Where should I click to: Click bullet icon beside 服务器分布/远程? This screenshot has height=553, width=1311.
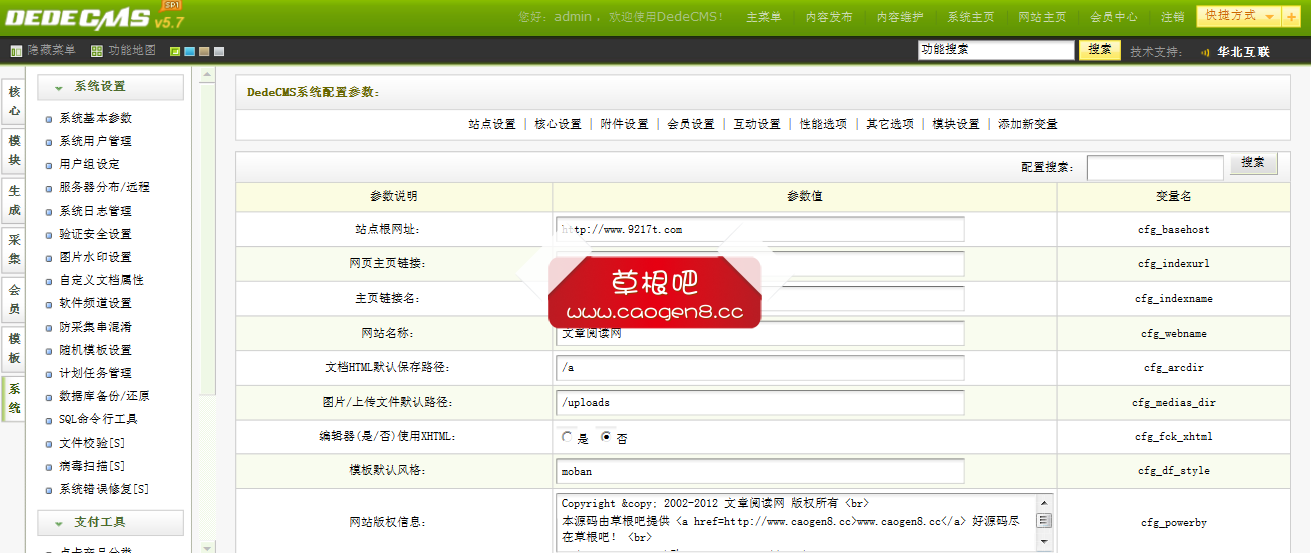[49, 188]
